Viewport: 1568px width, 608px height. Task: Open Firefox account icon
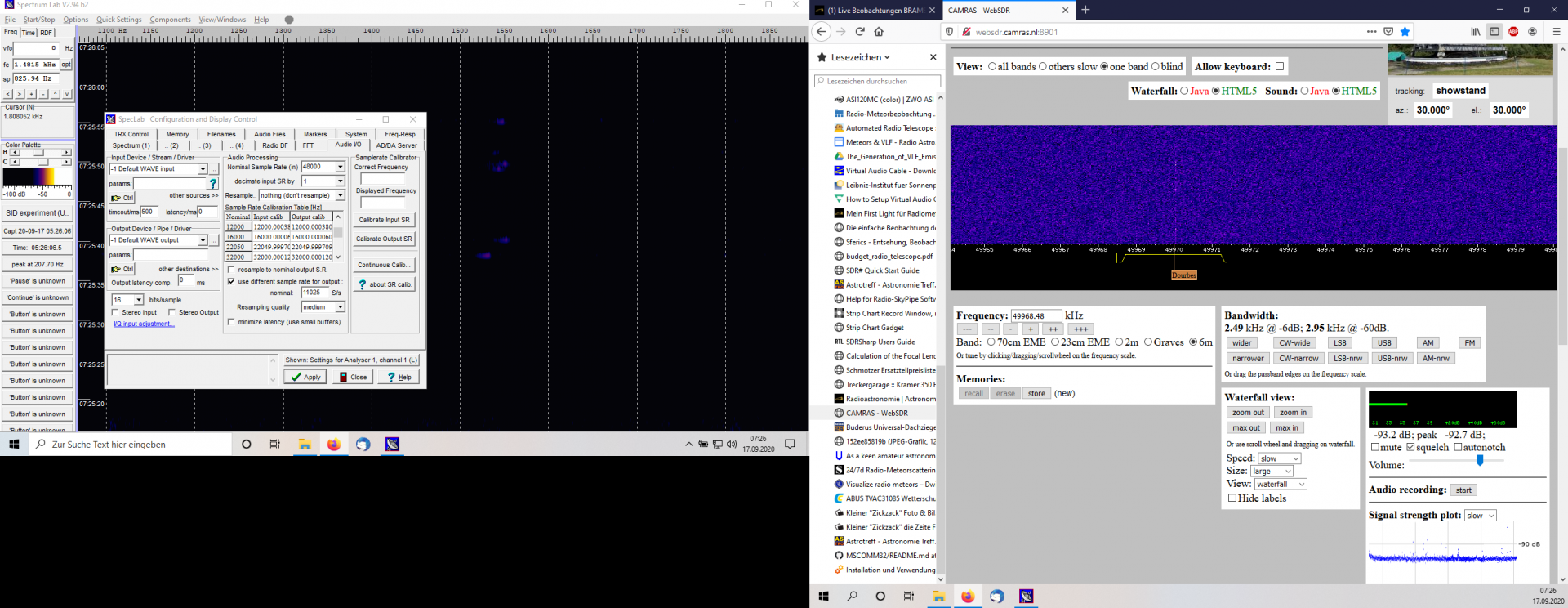[1533, 32]
